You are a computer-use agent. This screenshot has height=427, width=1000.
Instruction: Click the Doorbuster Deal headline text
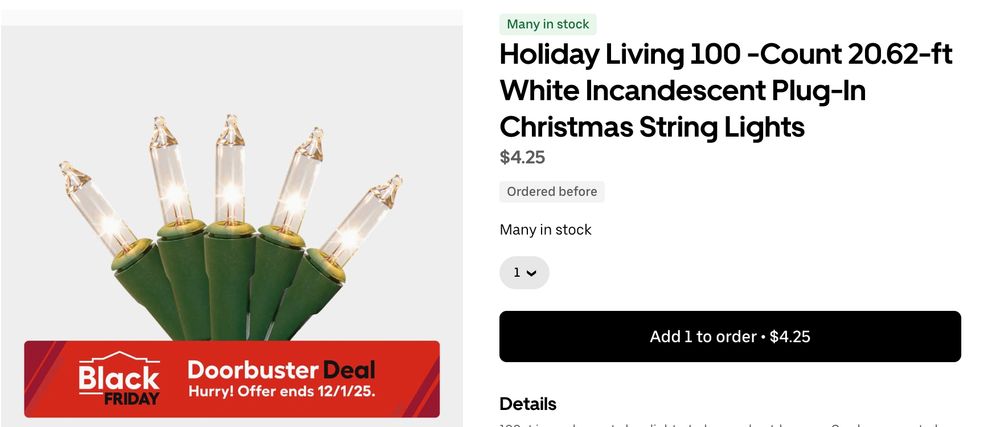[x=281, y=370]
